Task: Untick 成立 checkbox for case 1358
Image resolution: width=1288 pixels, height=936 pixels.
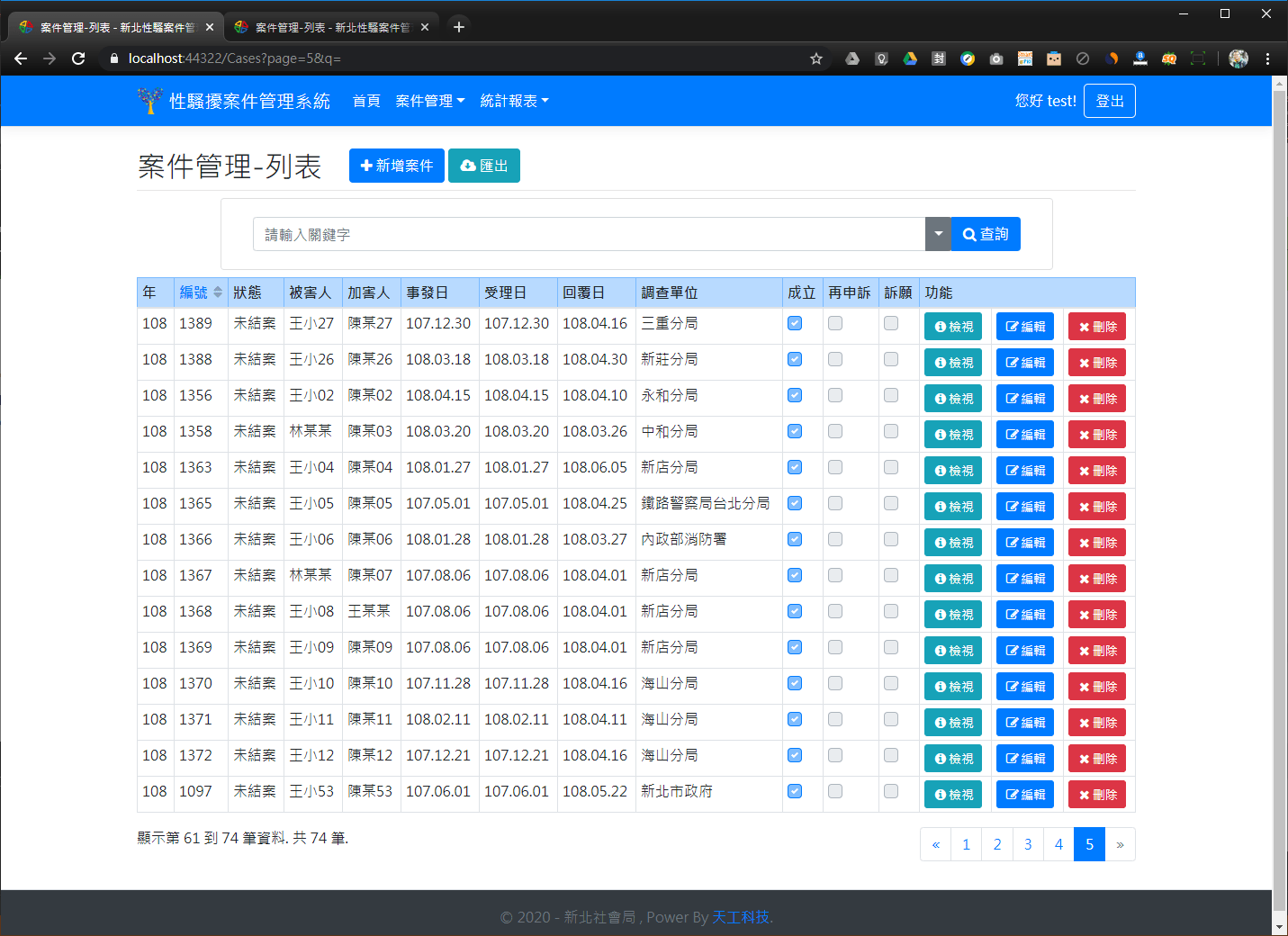Action: [795, 431]
